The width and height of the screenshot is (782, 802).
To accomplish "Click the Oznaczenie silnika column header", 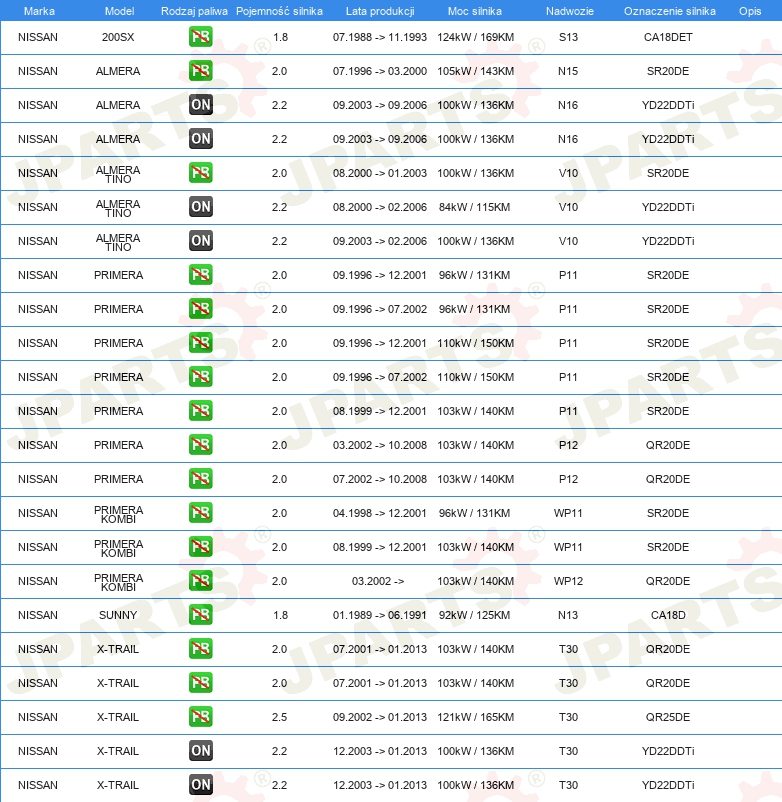I will 669,11.
